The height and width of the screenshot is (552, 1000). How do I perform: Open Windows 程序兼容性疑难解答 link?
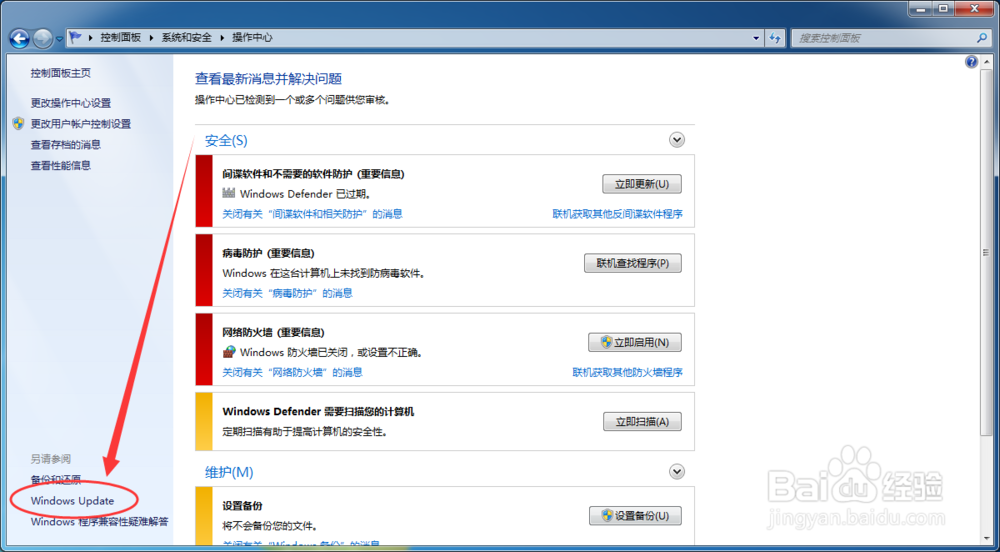(99, 522)
